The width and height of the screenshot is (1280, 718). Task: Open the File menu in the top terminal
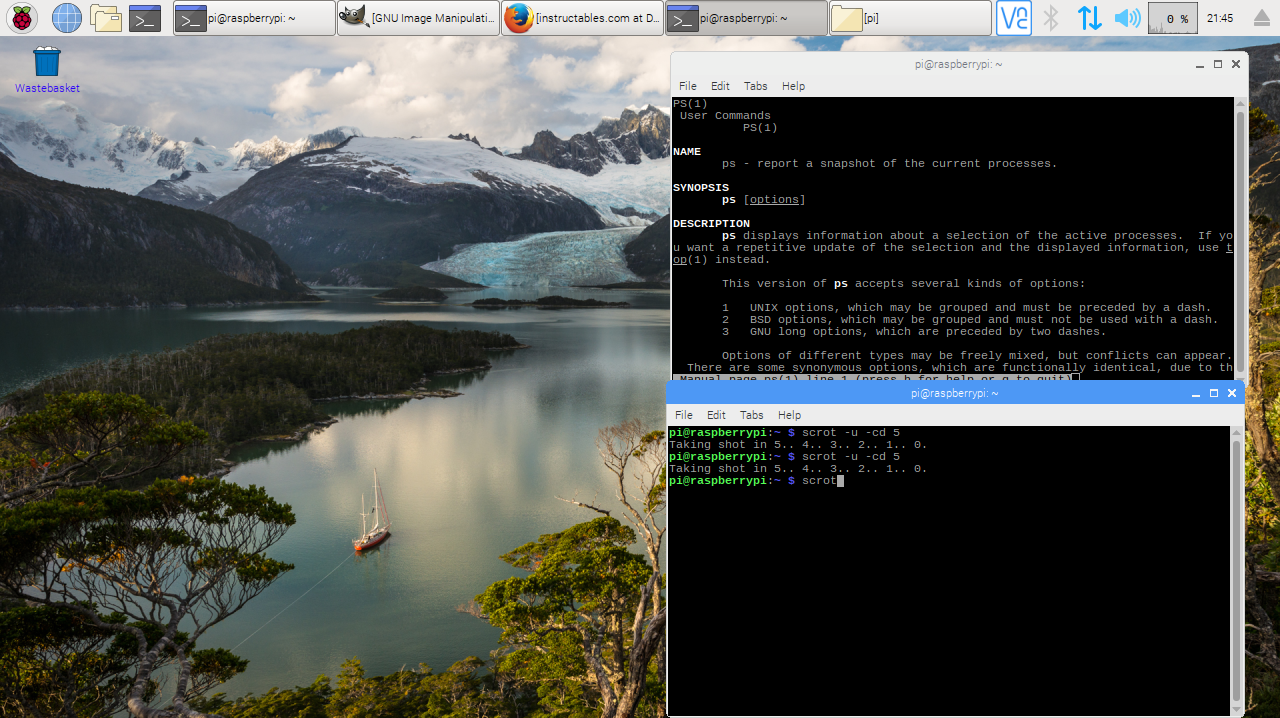click(687, 86)
